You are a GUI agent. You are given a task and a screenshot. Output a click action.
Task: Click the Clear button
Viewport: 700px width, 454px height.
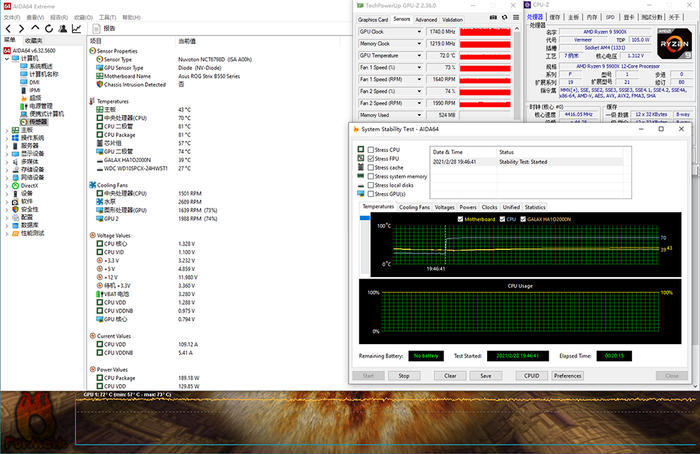pos(450,376)
